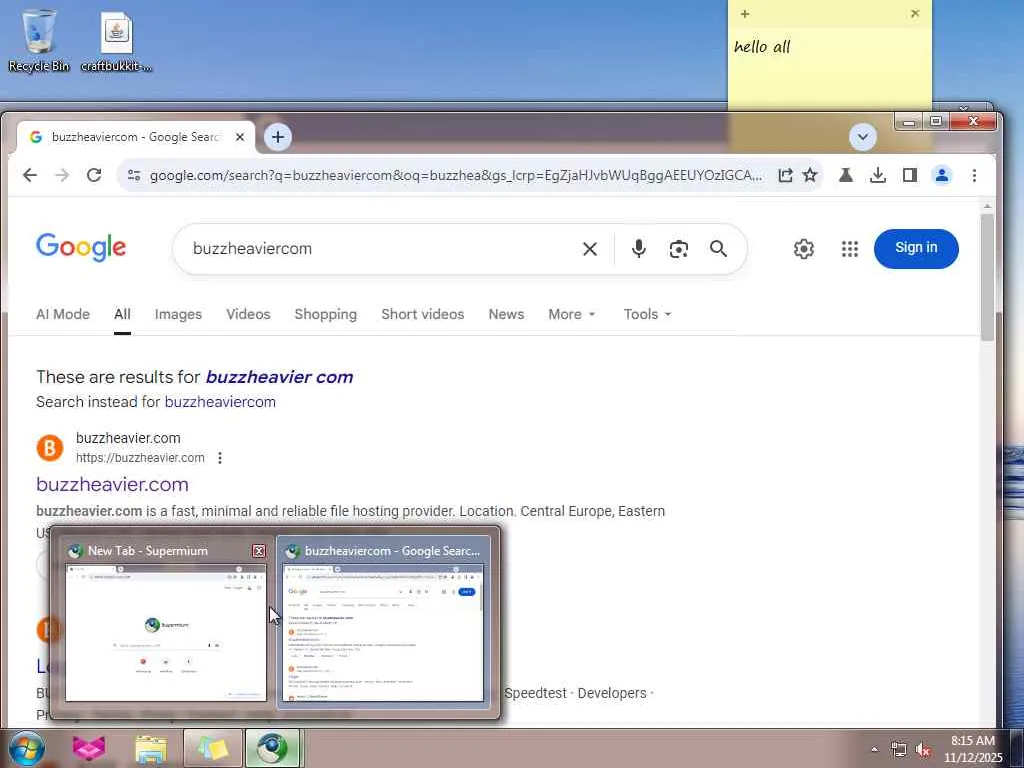Reload the Google search page
Screen dimensions: 1024x768
(x=94, y=175)
